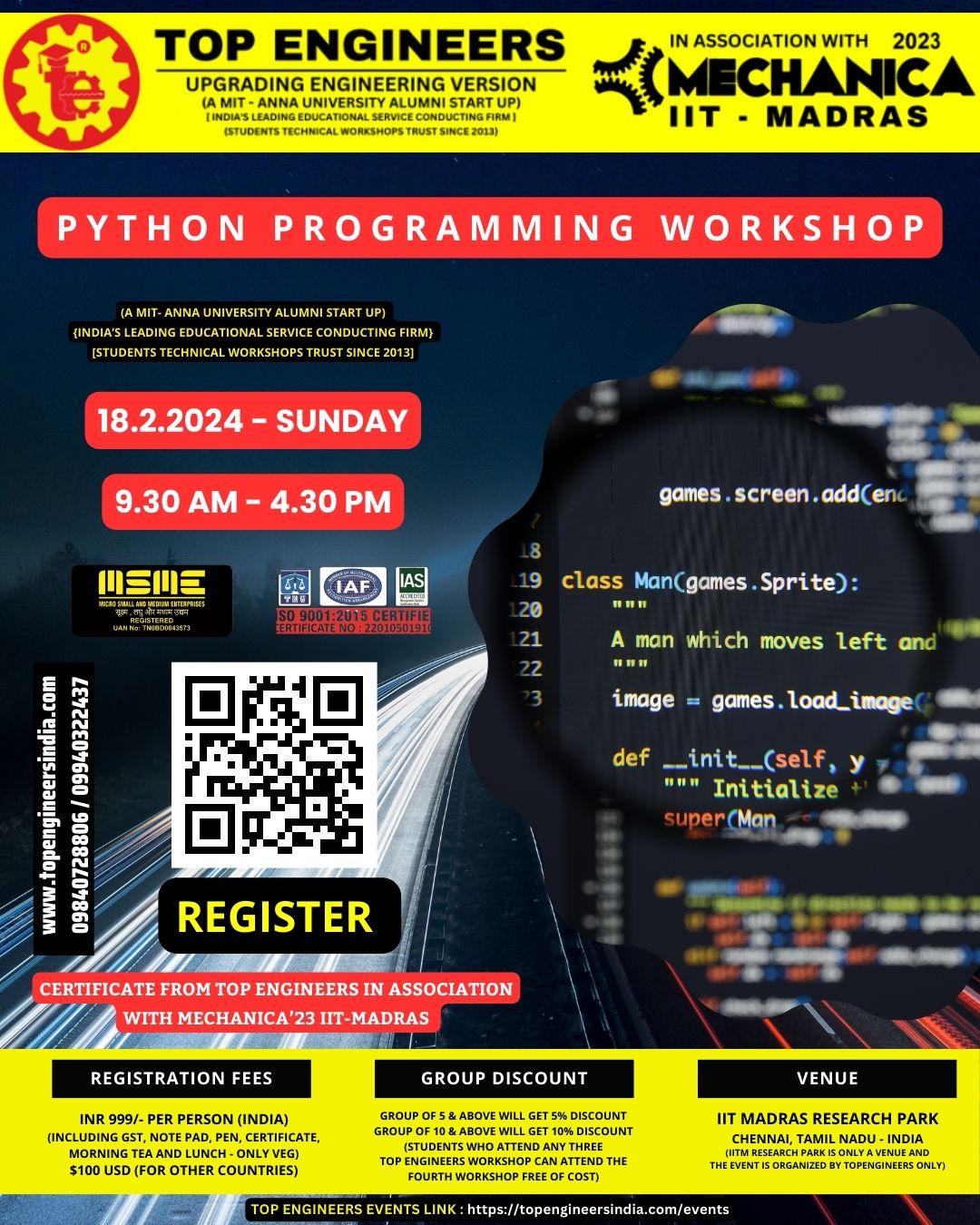This screenshot has height=1225, width=980.
Task: Click the IAF accreditation logo
Action: [x=353, y=587]
